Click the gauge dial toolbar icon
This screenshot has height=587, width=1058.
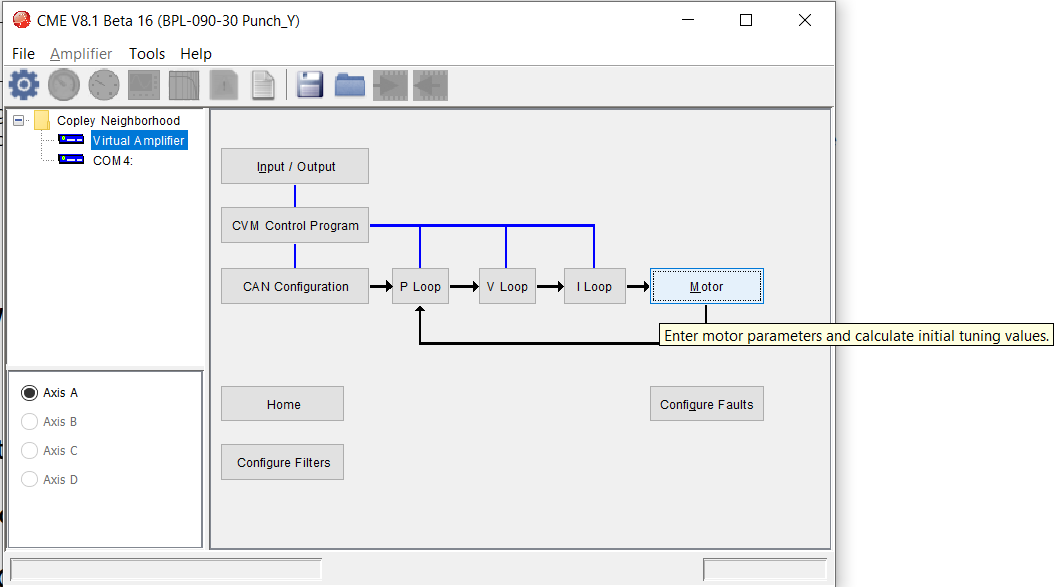[63, 85]
